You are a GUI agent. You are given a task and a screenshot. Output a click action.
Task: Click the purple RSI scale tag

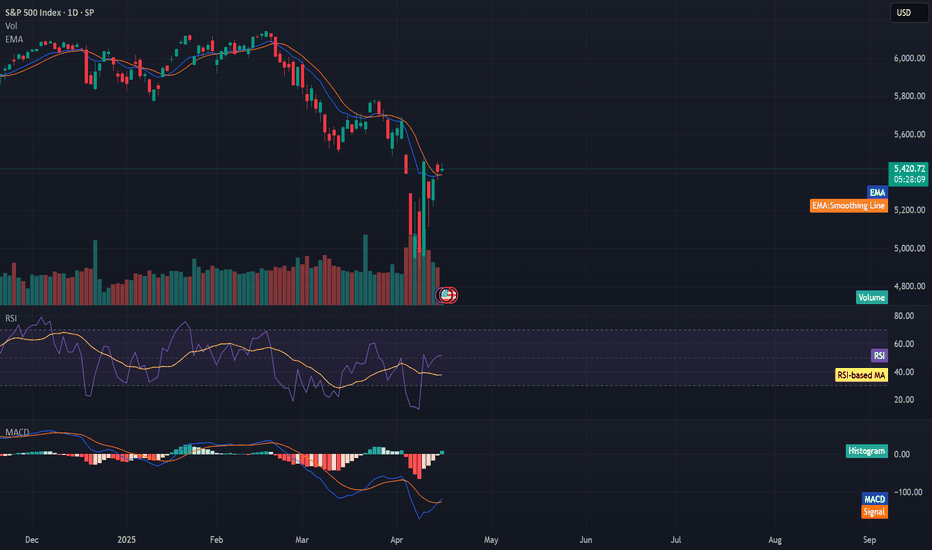(x=879, y=356)
